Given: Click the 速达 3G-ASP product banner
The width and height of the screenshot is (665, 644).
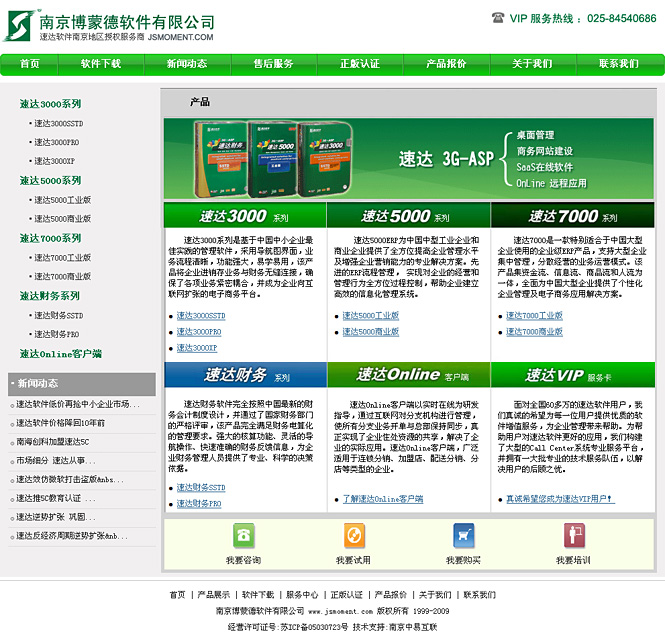Looking at the screenshot, I should point(409,159).
